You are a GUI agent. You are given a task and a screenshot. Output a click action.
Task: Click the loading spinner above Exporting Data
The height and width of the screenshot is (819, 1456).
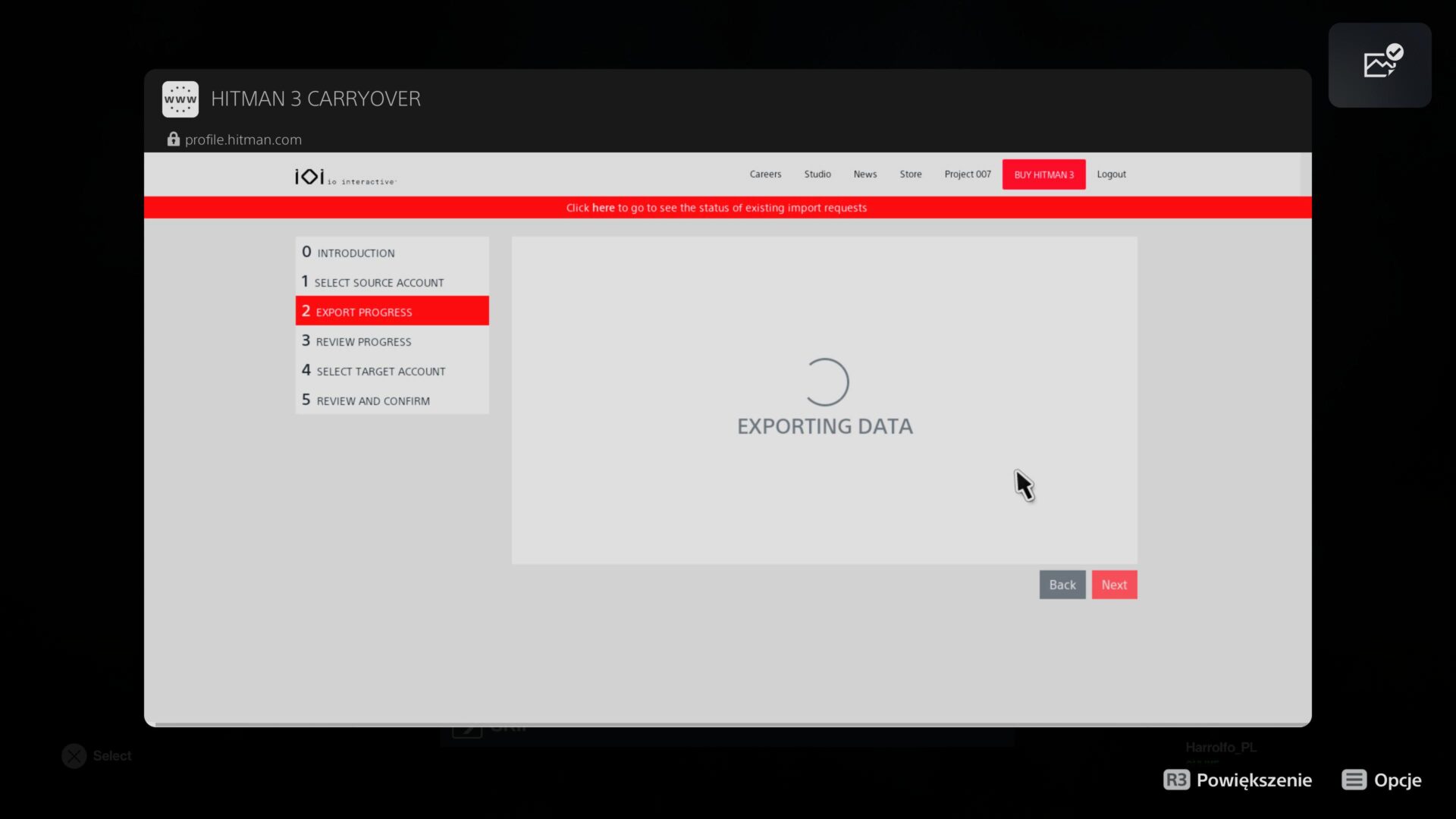click(x=825, y=382)
